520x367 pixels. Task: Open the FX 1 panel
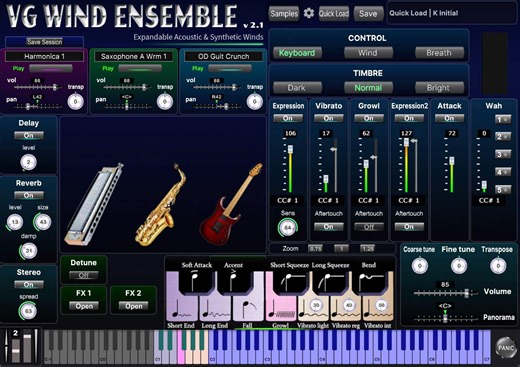pos(84,306)
